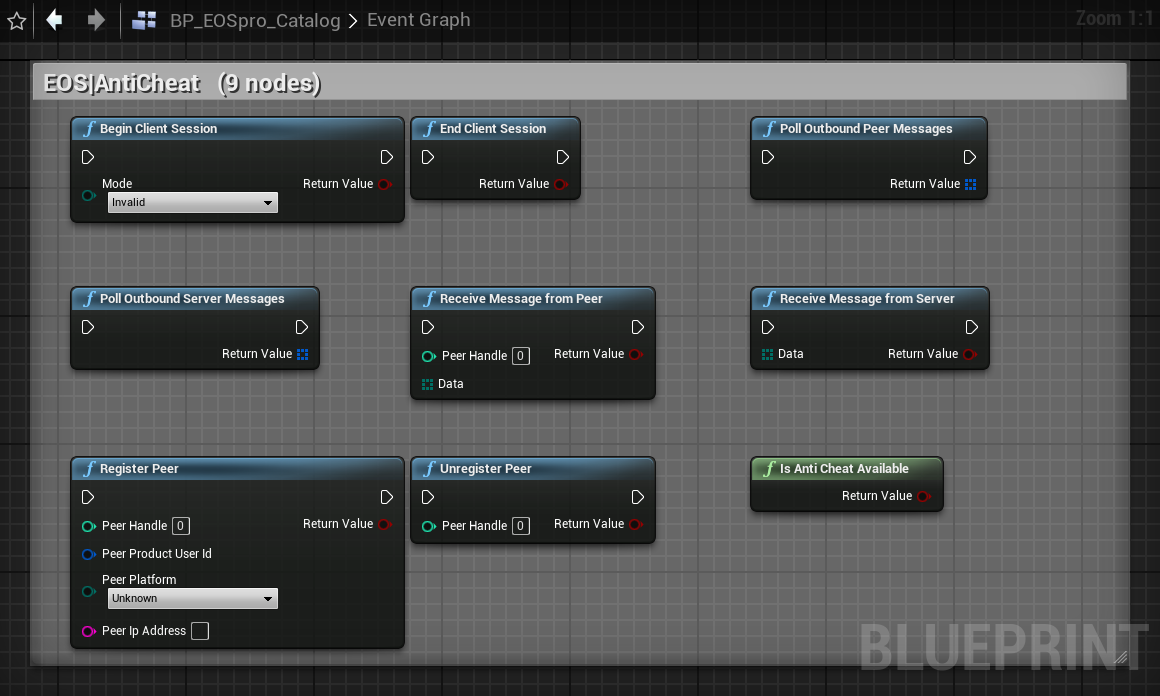Click Unregister Peer's Peer Handle pin
Image resolution: width=1160 pixels, height=696 pixels.
point(429,526)
